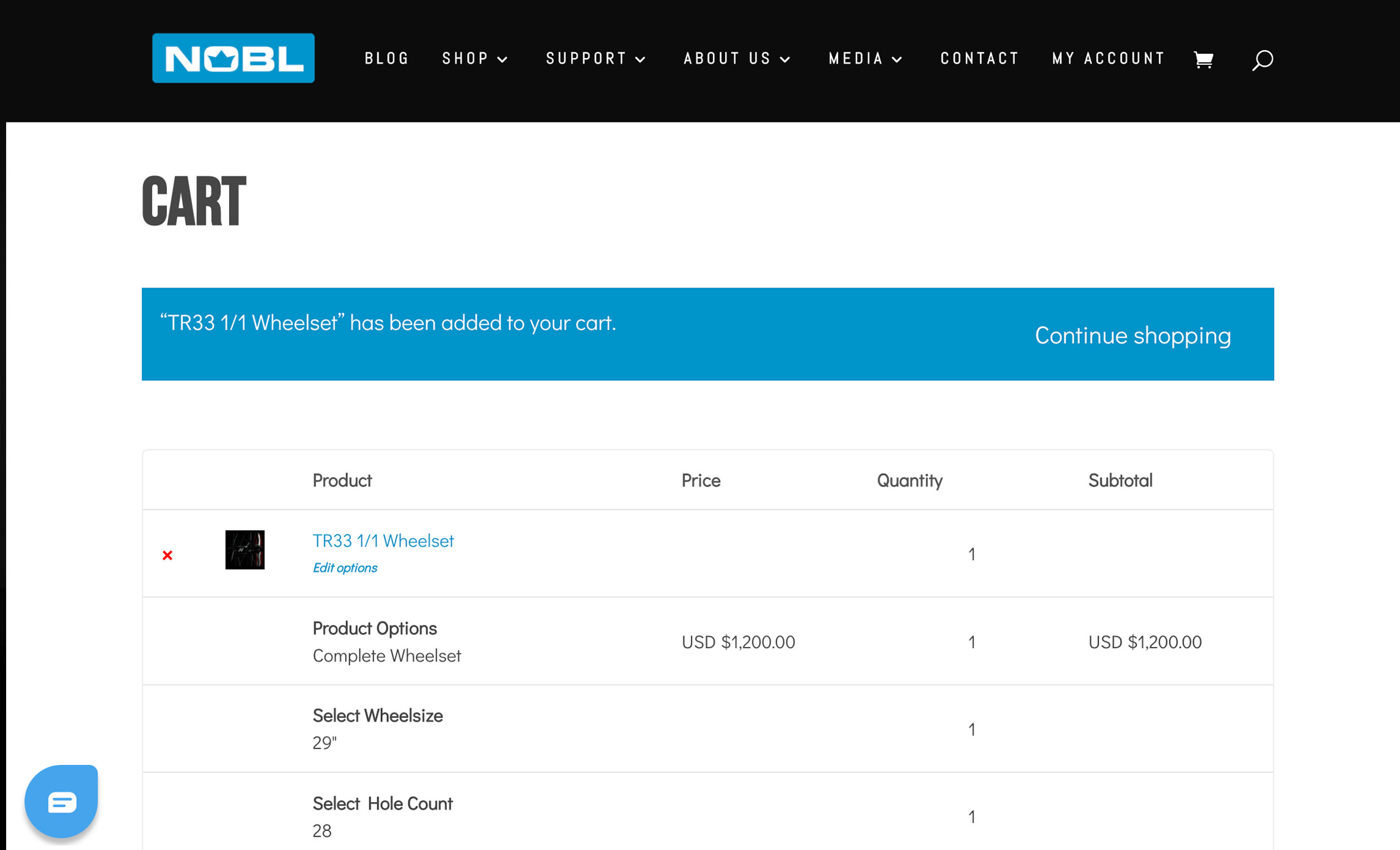This screenshot has height=850, width=1400.
Task: Open TR33 1/1 Wheelset product link
Action: [x=383, y=541]
